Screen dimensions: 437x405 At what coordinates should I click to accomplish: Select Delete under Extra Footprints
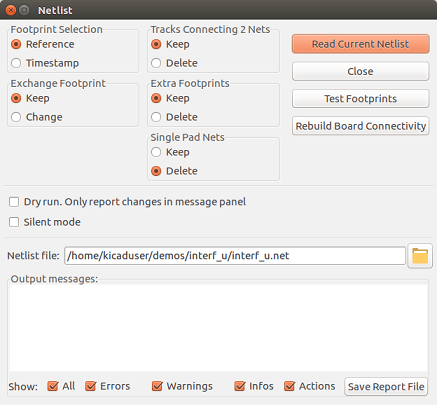[x=156, y=117]
